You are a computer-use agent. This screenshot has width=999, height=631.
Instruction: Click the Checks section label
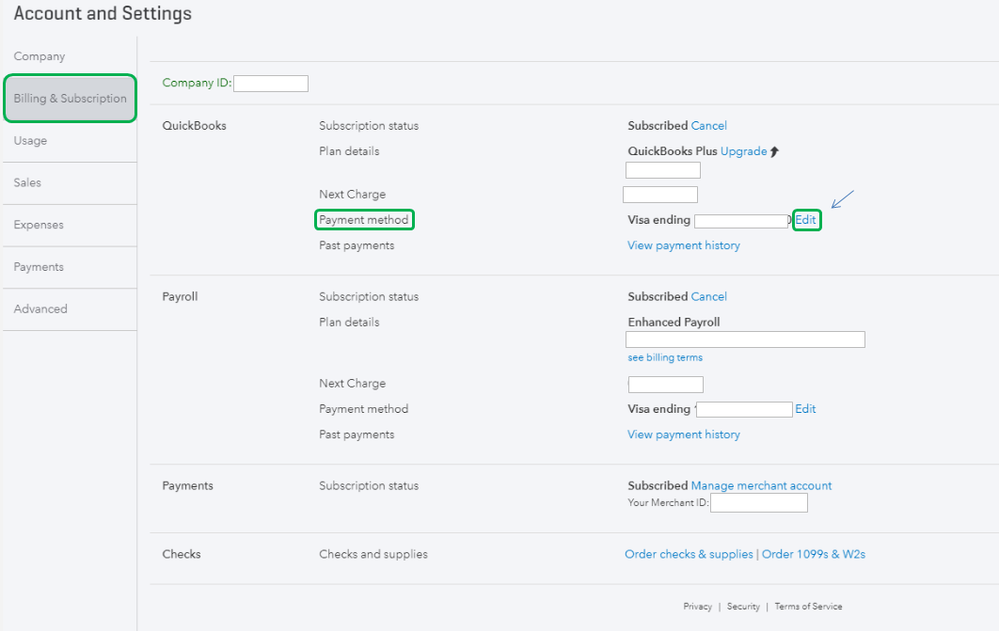click(x=181, y=554)
